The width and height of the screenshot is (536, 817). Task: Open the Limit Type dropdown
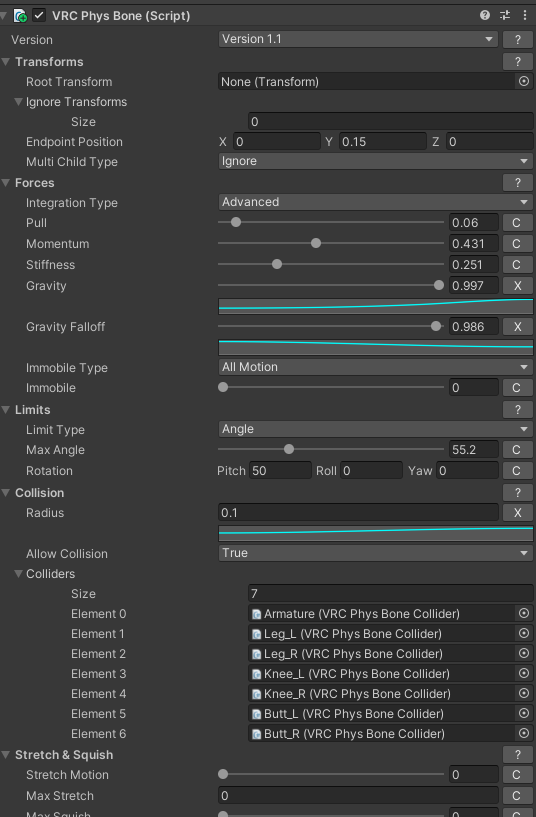[x=375, y=429]
